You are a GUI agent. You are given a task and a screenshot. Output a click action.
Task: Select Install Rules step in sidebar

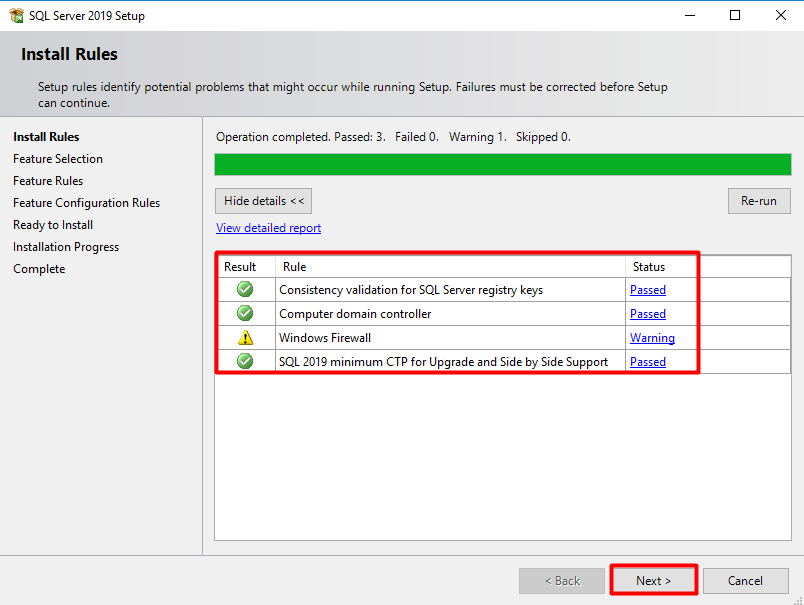46,137
